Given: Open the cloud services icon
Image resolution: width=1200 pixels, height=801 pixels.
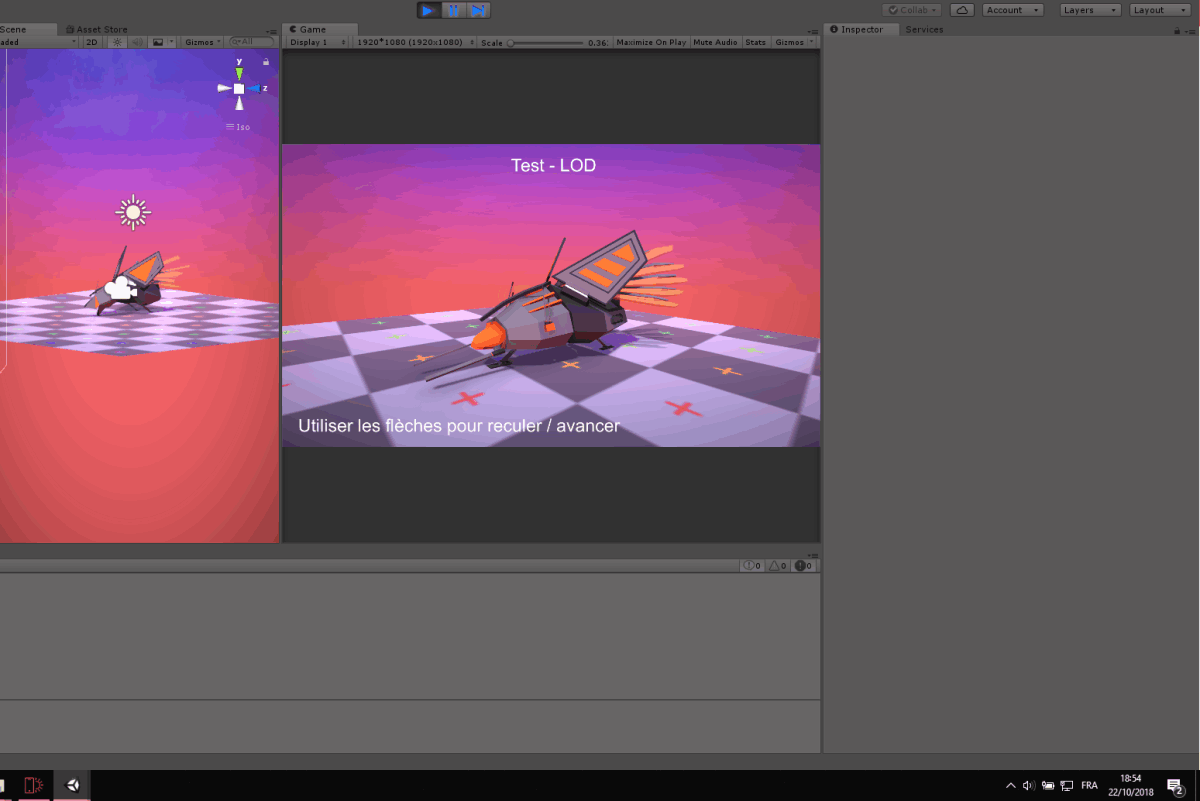Looking at the screenshot, I should click(961, 10).
